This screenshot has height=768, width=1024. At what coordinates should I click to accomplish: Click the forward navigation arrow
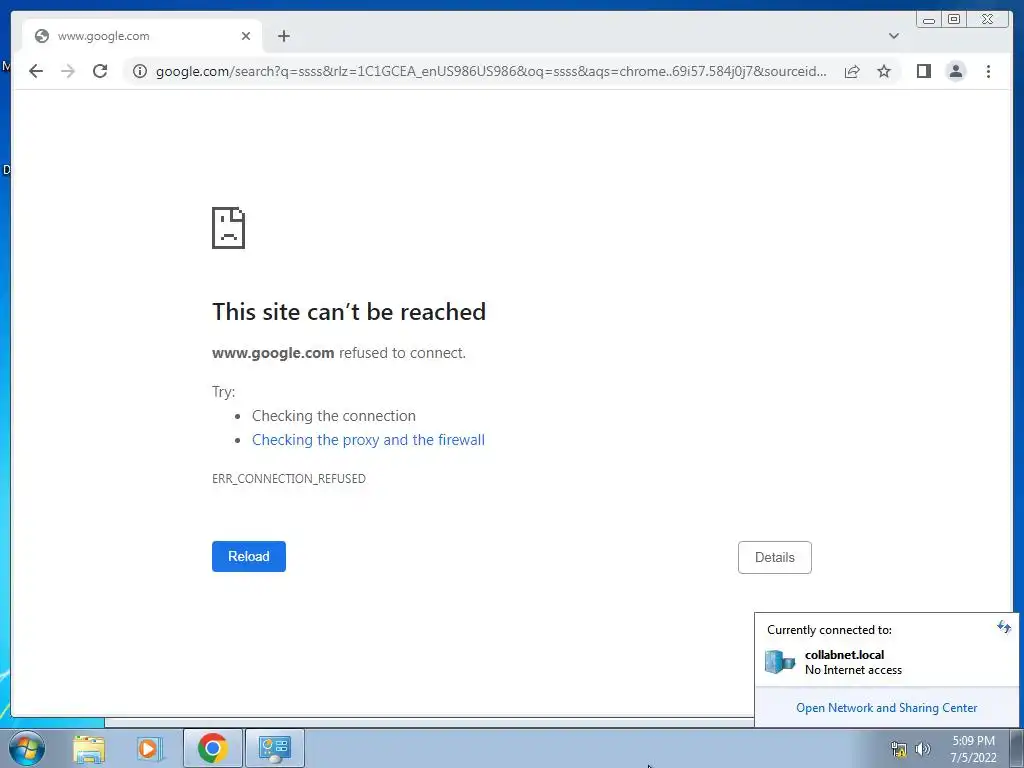click(x=68, y=71)
